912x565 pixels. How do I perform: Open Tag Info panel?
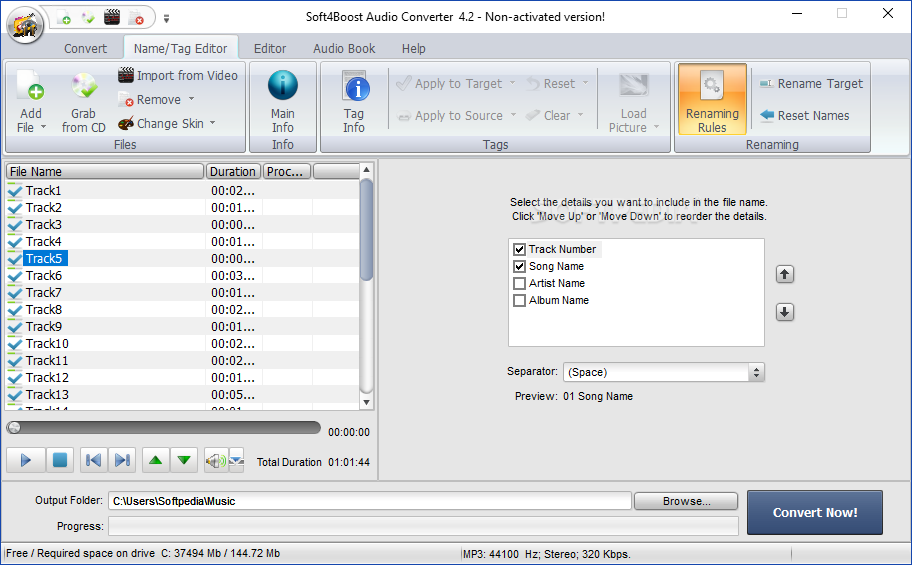(354, 101)
